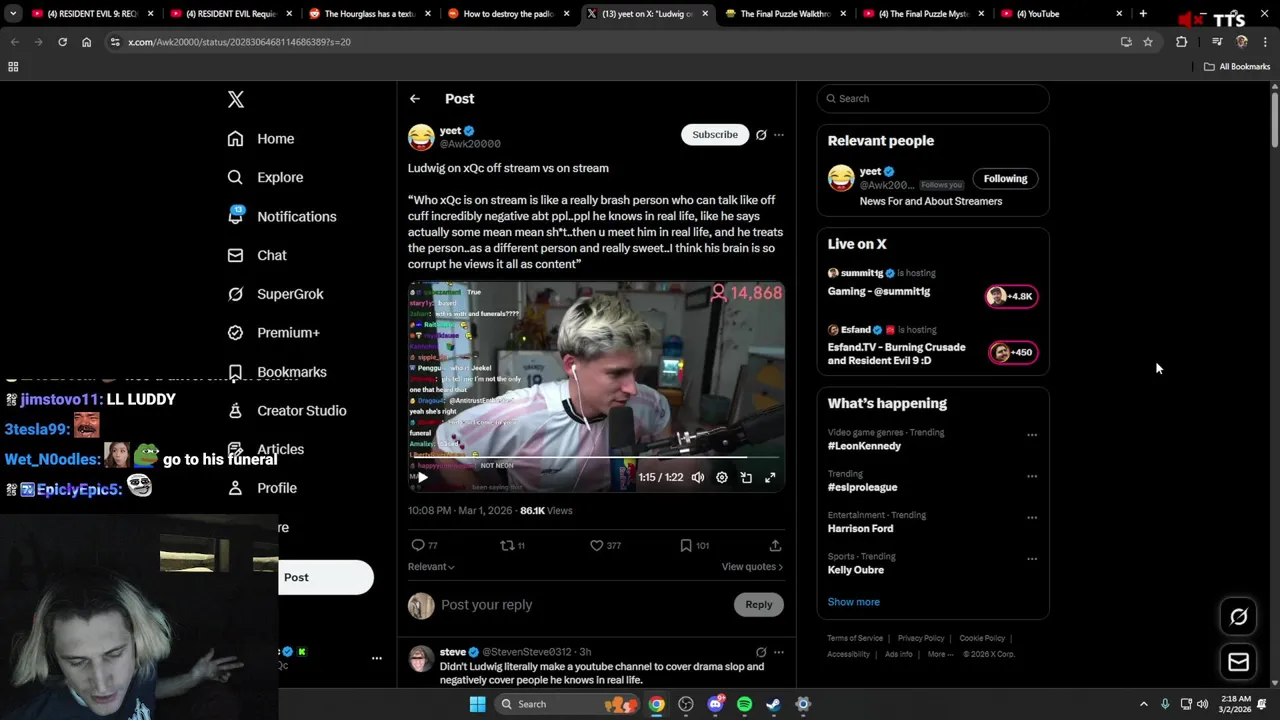This screenshot has height=720, width=1280.
Task: Subscribe to yeet's account
Action: point(715,134)
